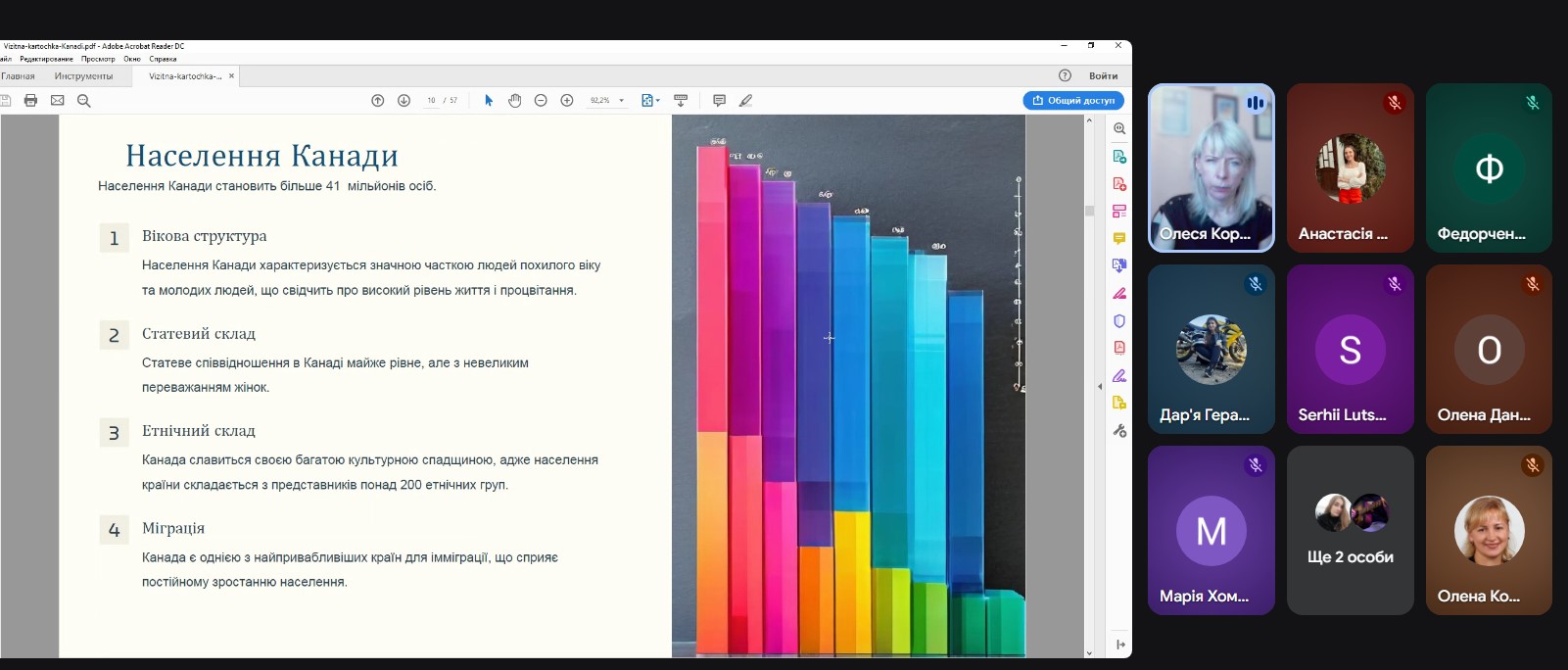The image size is (1568, 670).
Task: Go to previous page arrow
Action: pyautogui.click(x=378, y=101)
